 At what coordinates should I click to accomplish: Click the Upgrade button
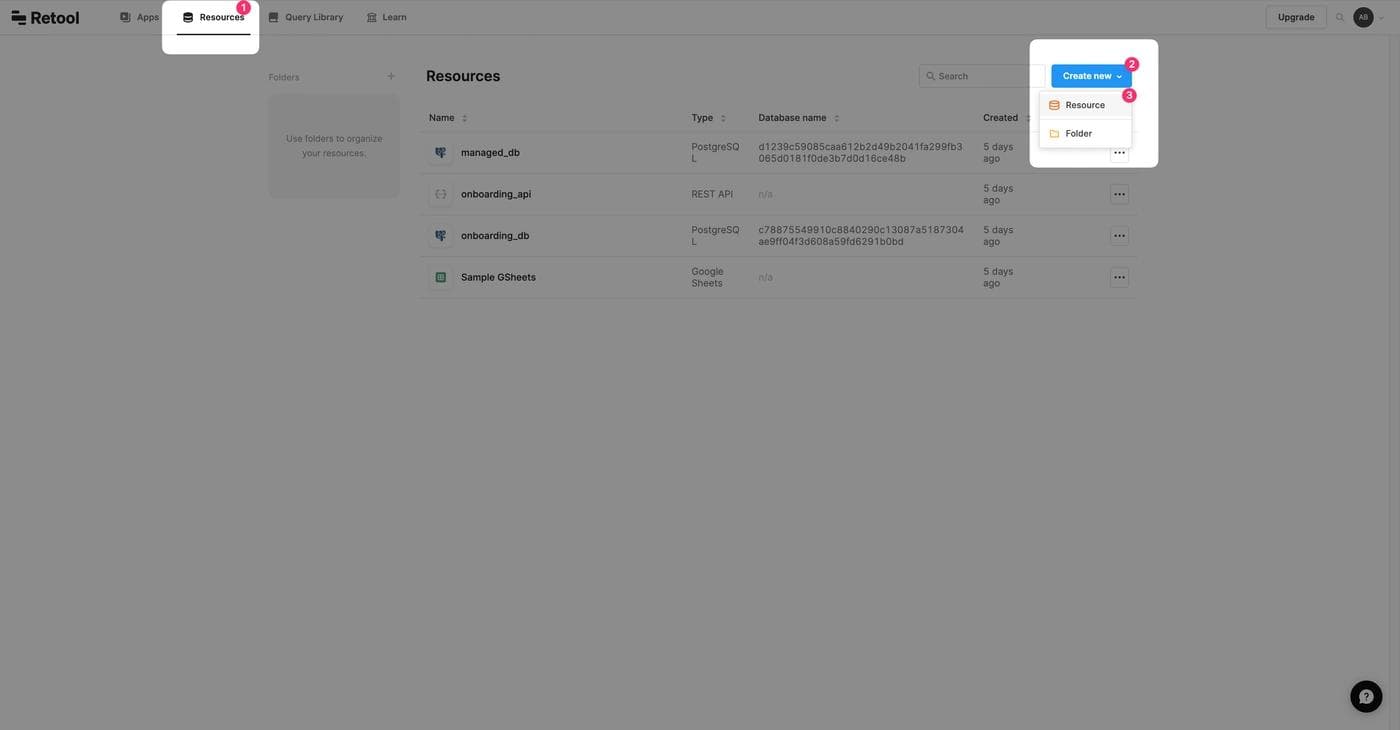(1296, 17)
